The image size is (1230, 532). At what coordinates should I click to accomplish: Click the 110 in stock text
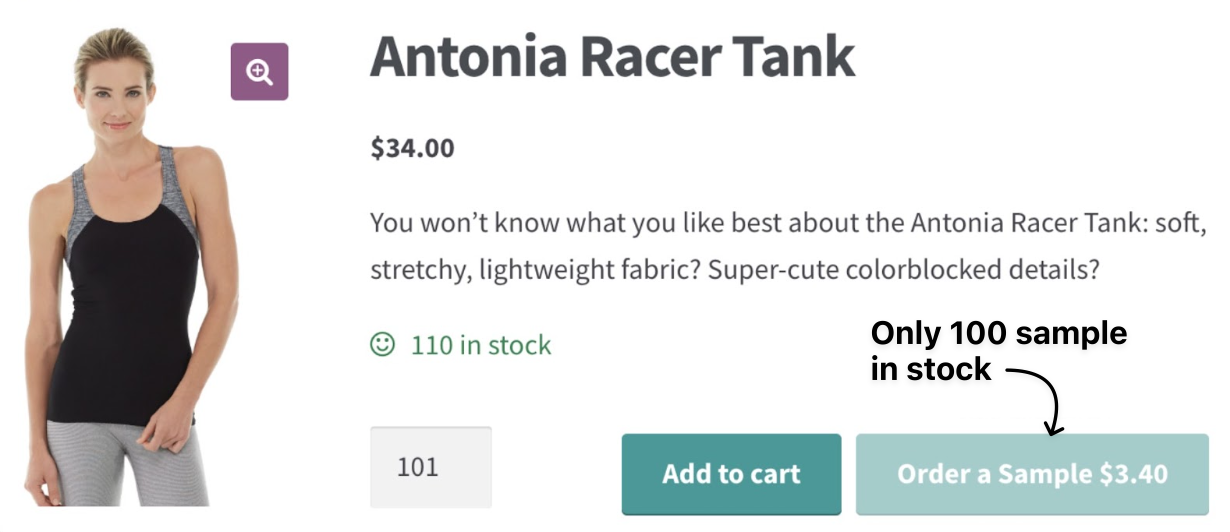(x=480, y=345)
